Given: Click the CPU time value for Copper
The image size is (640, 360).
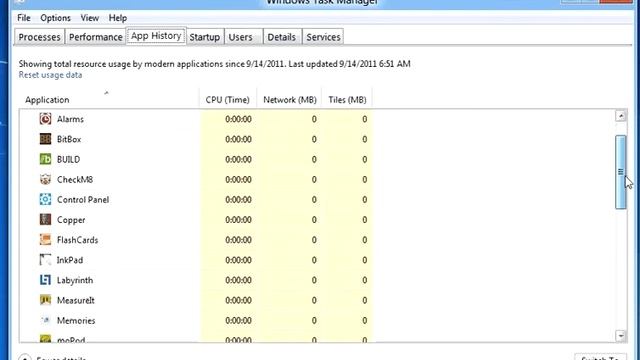Looking at the screenshot, I should pos(238,220).
